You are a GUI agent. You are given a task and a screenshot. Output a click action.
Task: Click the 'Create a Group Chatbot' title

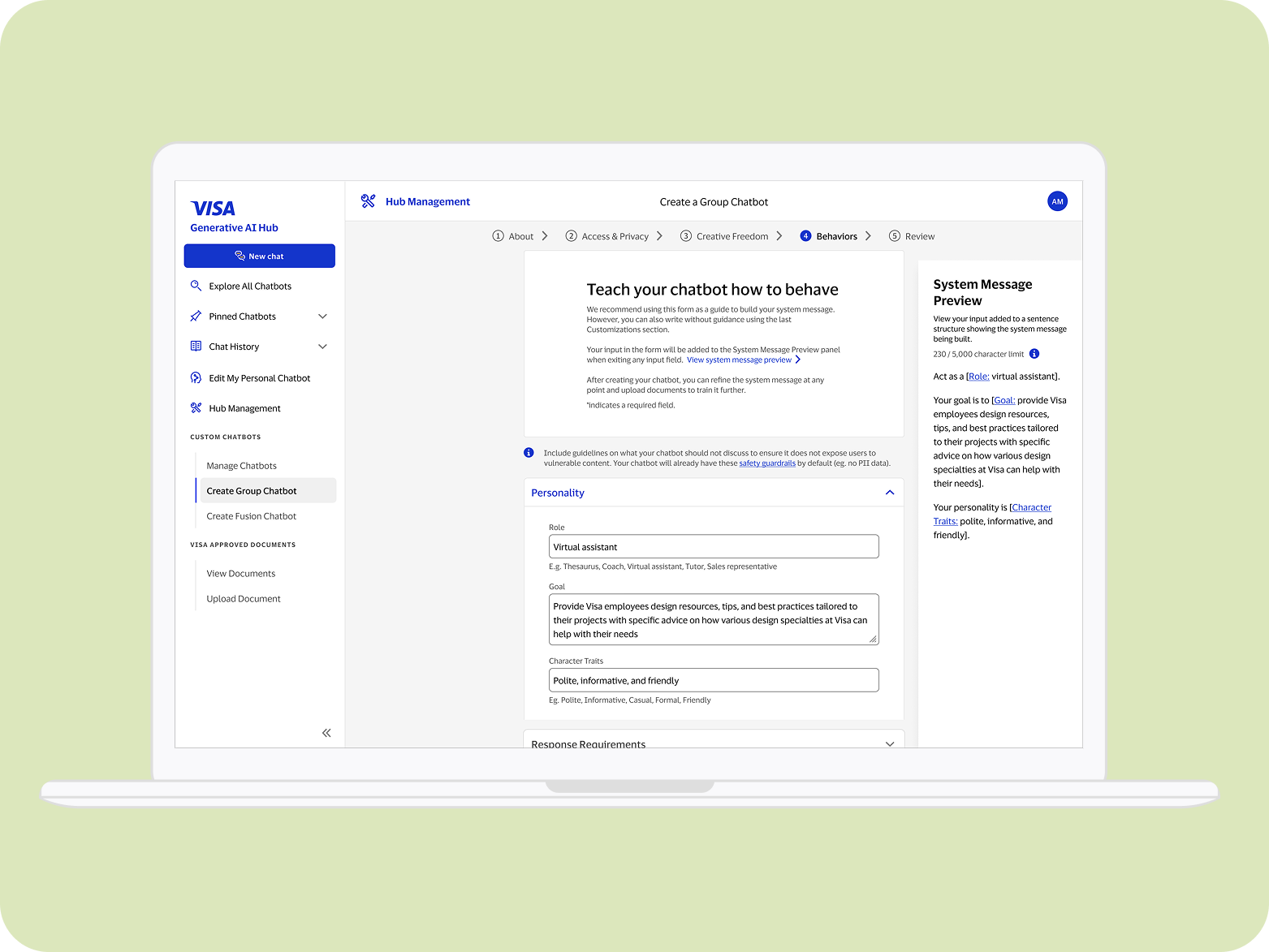(x=714, y=202)
